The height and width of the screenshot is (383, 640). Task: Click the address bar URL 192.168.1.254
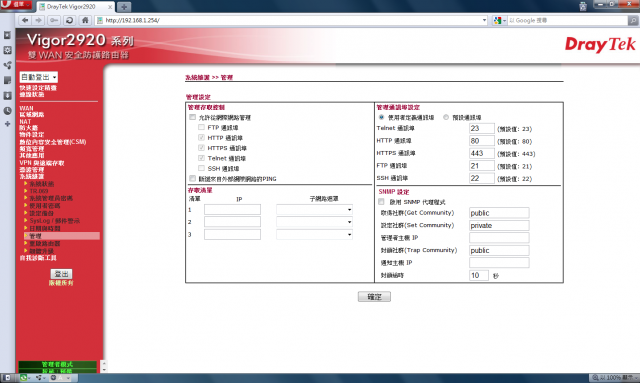pyautogui.click(x=132, y=20)
